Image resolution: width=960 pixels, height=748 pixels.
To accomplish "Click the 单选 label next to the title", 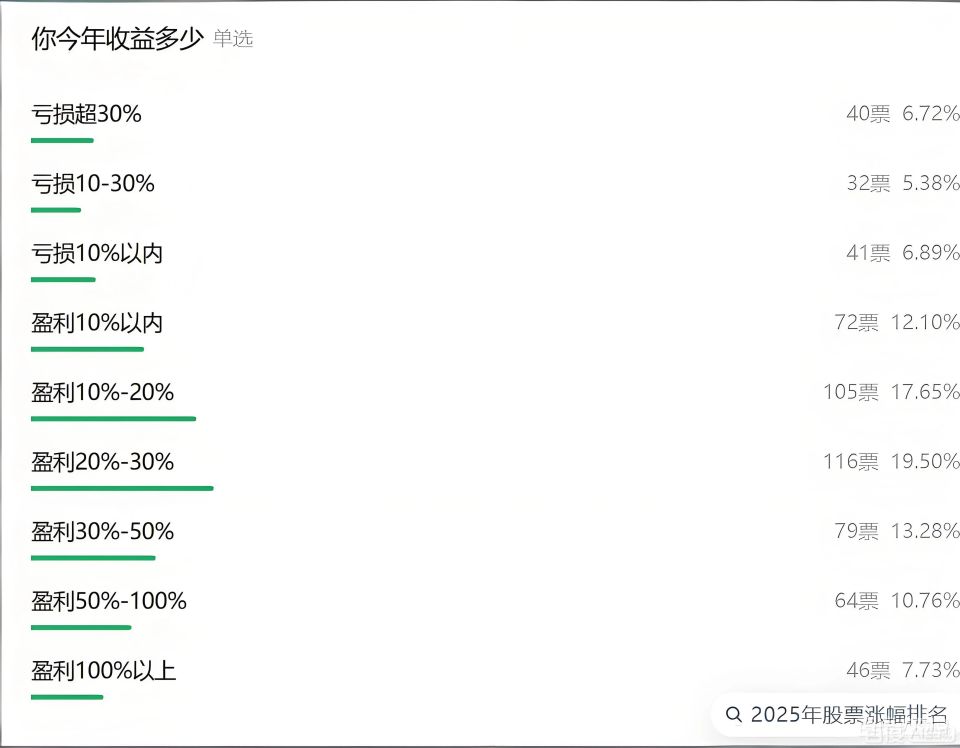I will pos(232,40).
